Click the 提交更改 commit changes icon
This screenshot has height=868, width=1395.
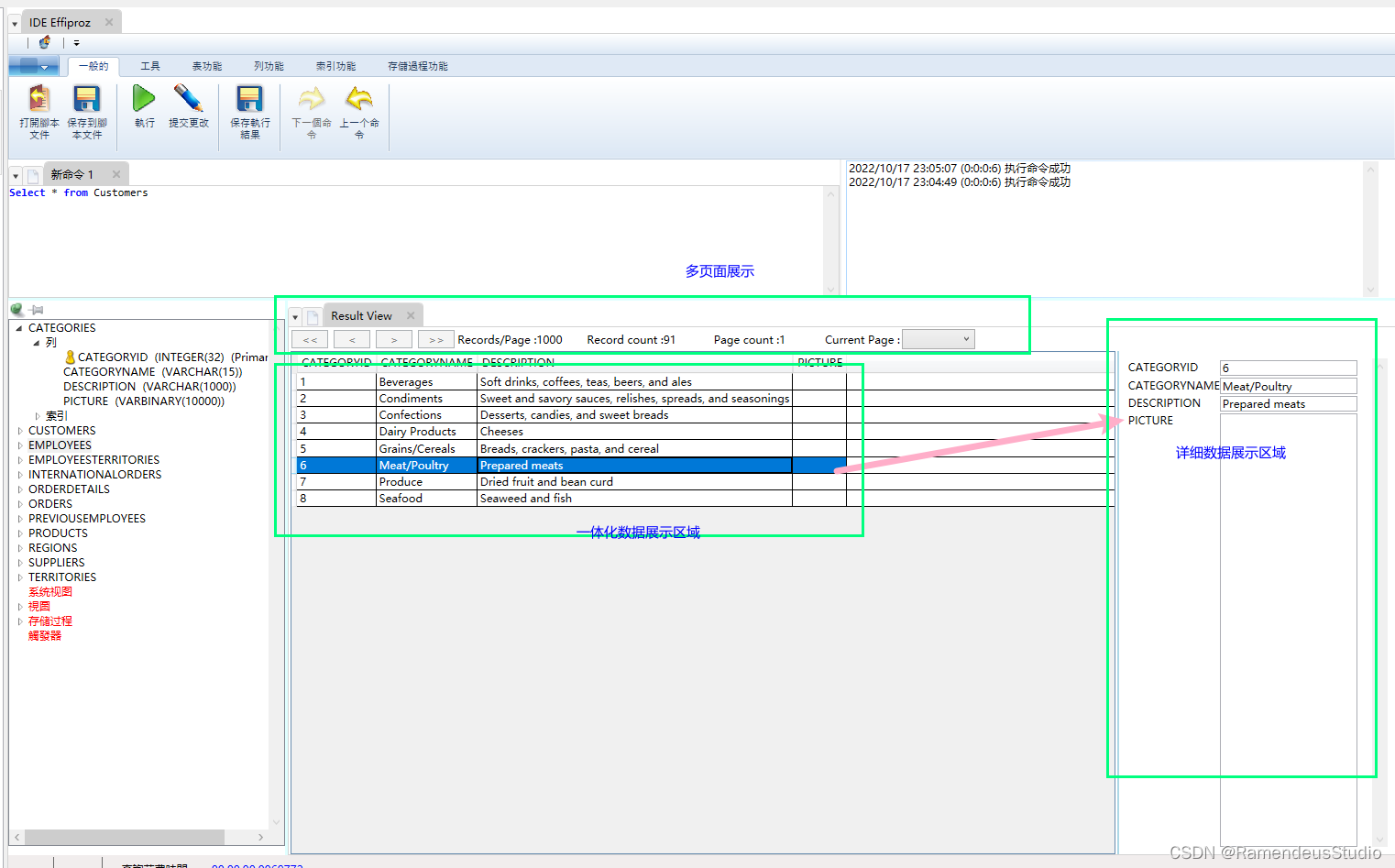[189, 106]
